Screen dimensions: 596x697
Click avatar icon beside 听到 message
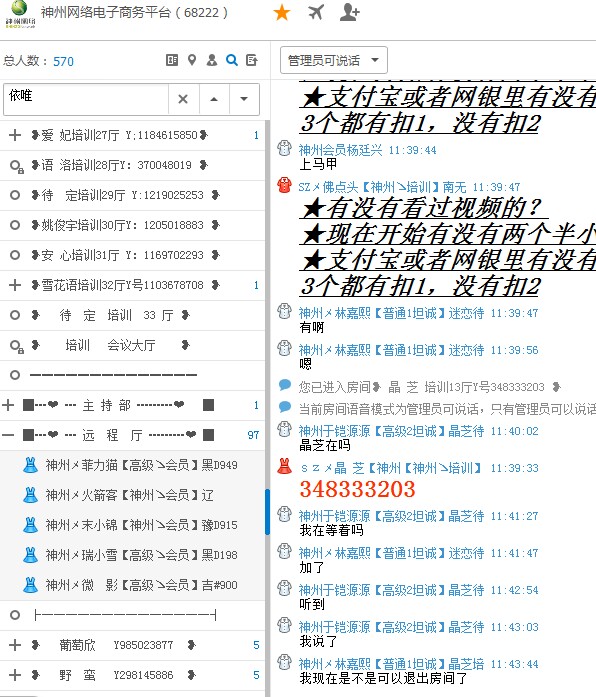(x=284, y=588)
